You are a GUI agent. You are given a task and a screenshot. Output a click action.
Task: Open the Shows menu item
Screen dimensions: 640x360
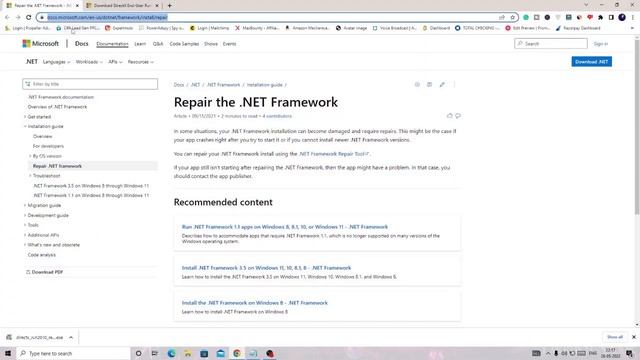coord(211,44)
